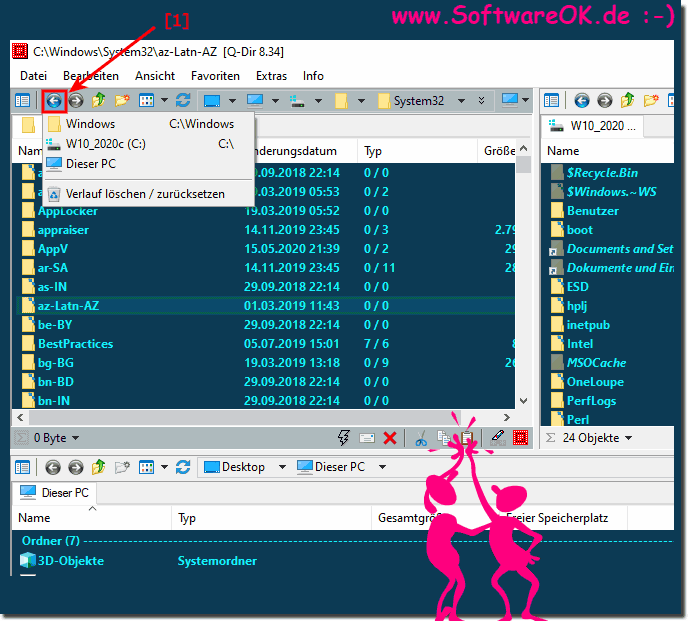688x621 pixels.
Task: Select W10_2020c (C:) in history popup
Action: 148,144
